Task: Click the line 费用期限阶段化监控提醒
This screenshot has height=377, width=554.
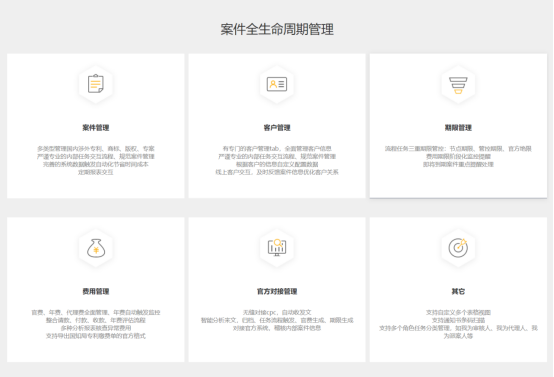Action: [458, 157]
